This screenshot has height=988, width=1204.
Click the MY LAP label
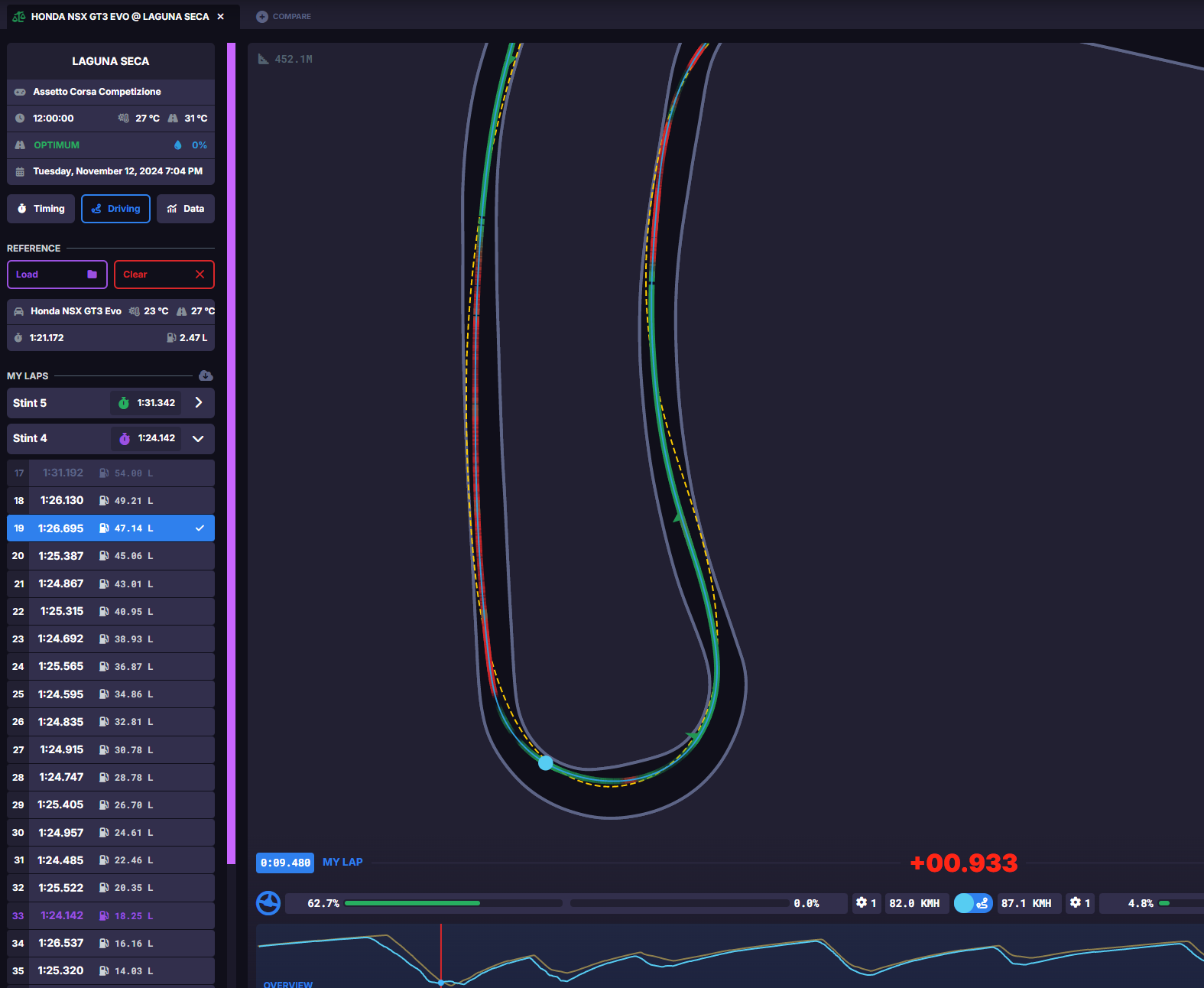coord(342,862)
